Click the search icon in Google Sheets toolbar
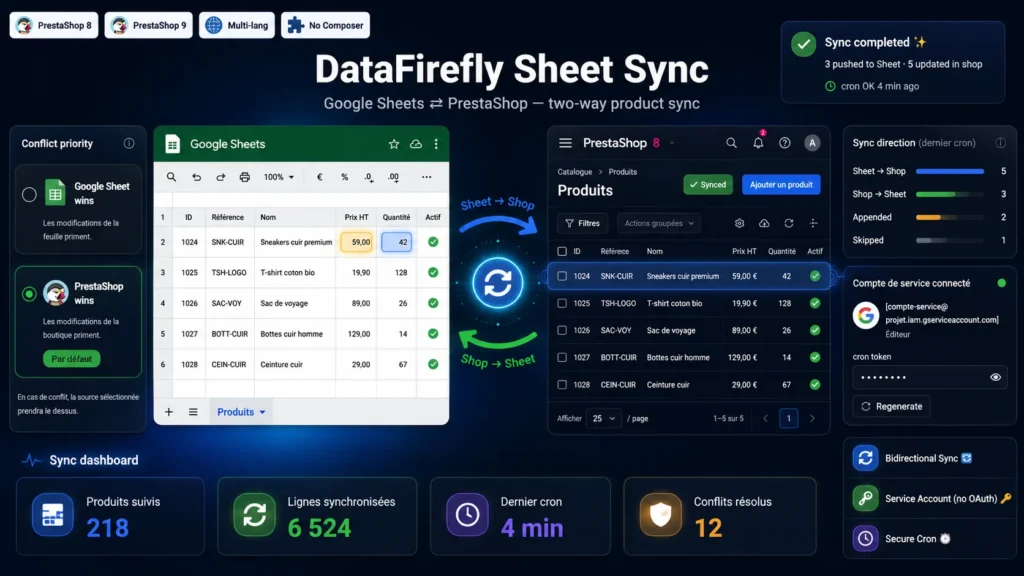 pos(171,177)
